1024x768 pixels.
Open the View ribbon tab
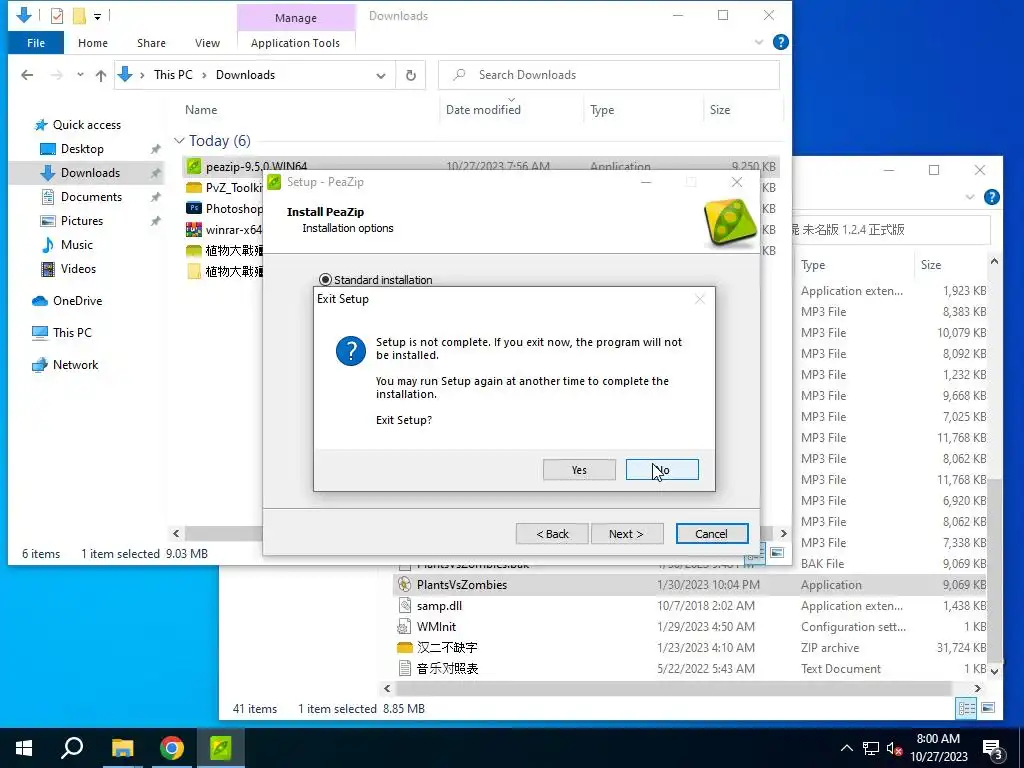point(207,43)
